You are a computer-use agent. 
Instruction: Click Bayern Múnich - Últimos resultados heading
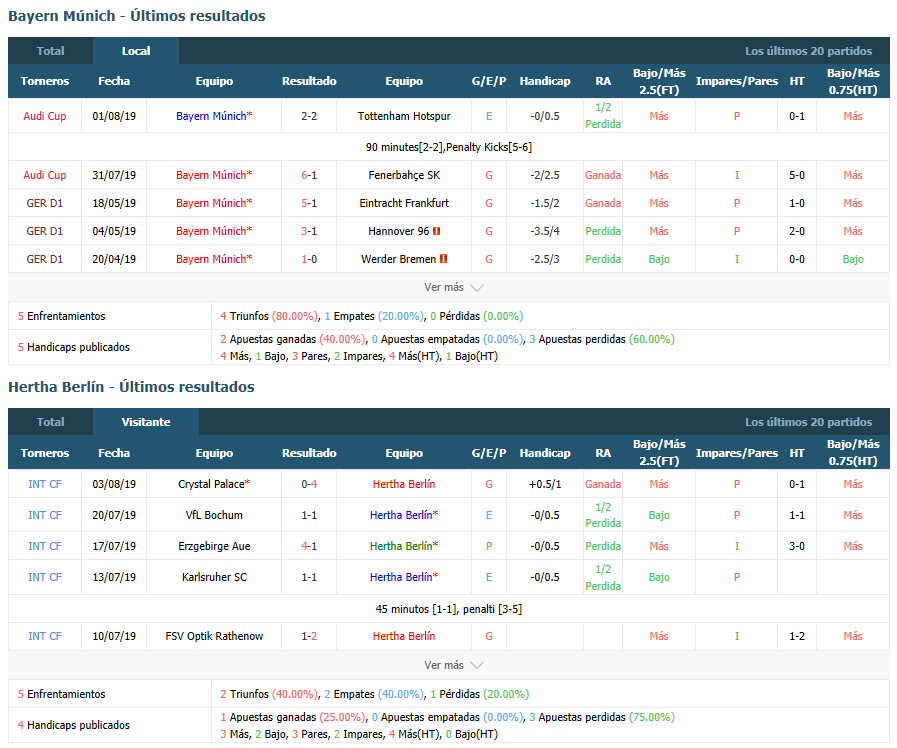[x=137, y=16]
